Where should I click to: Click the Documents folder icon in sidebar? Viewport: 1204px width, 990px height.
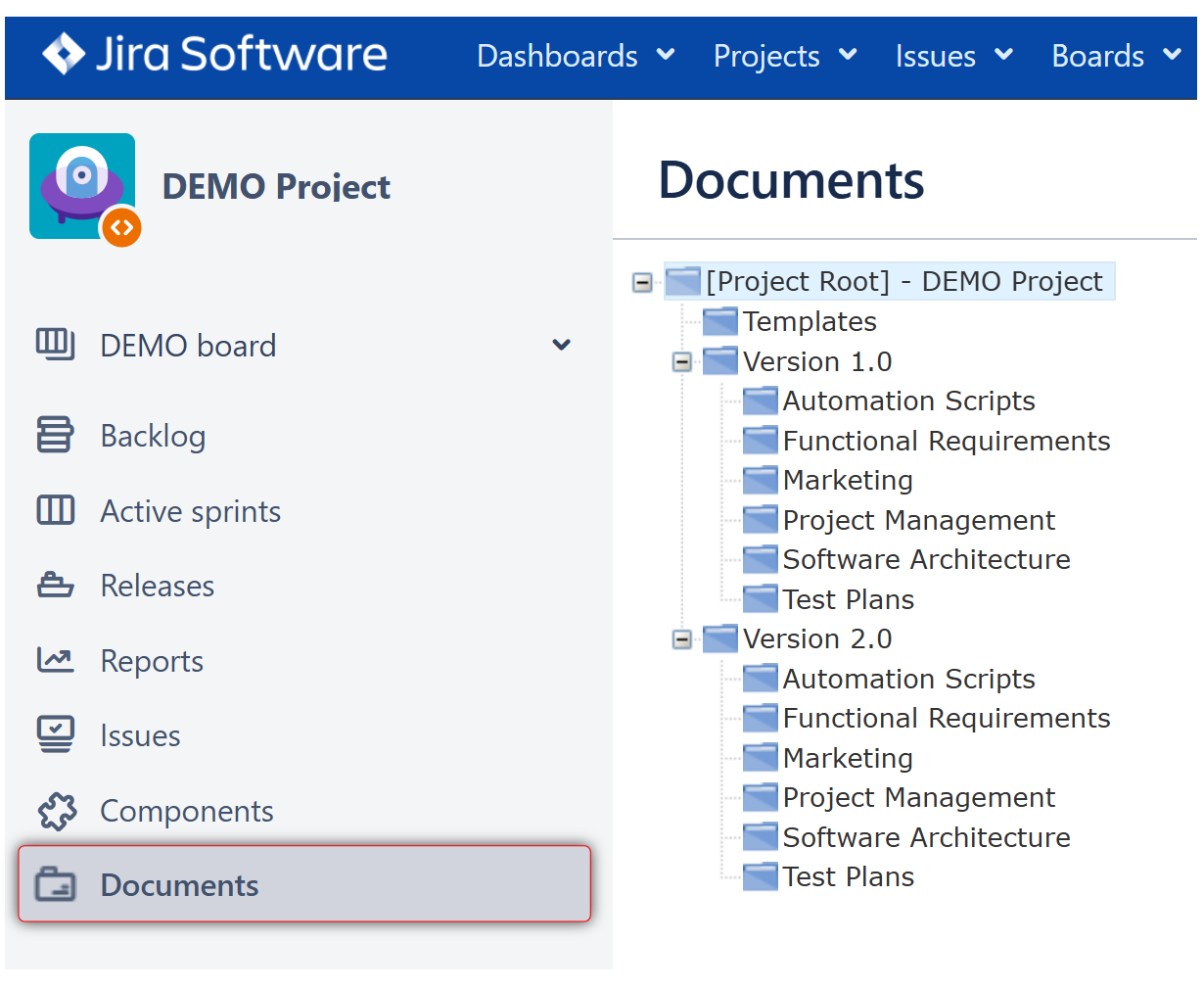[56, 884]
